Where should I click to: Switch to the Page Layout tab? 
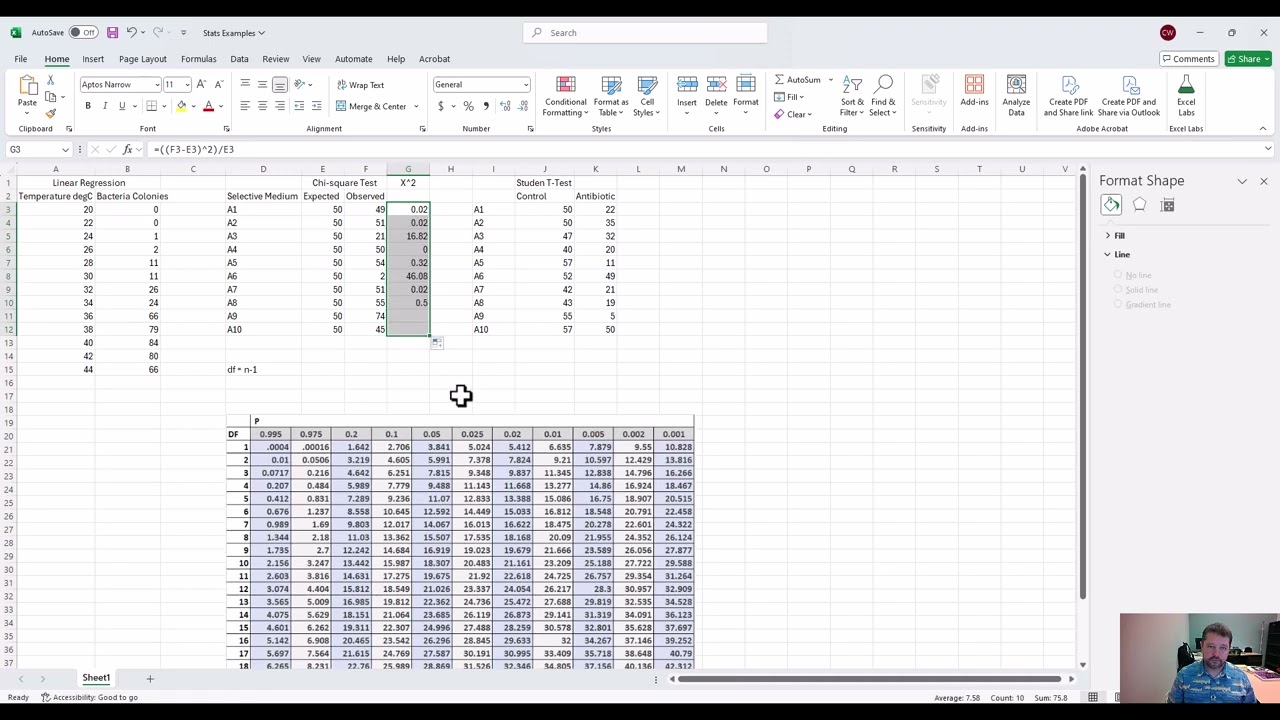(143, 59)
